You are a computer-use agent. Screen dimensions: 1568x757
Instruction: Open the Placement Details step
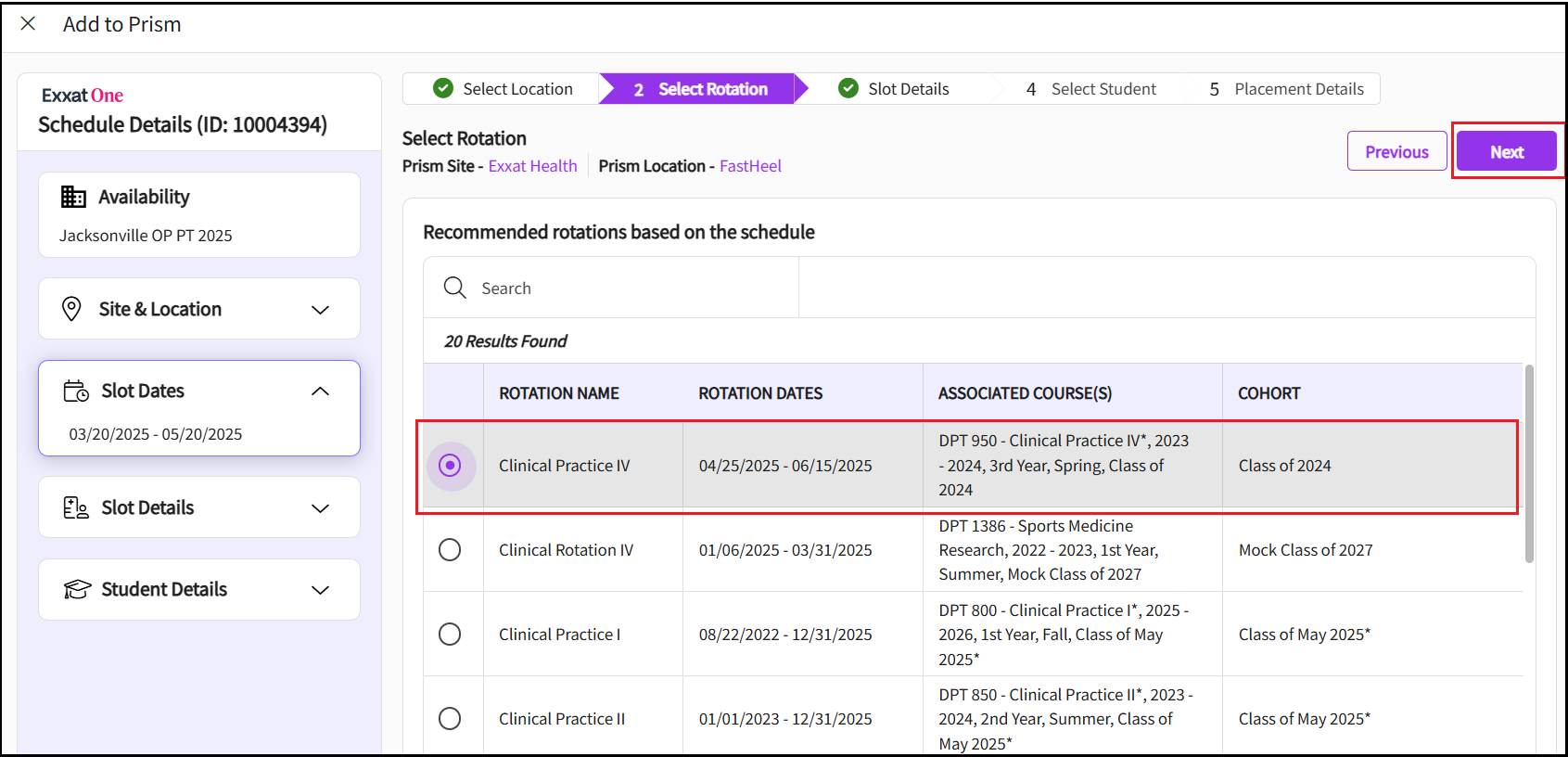pyautogui.click(x=1286, y=89)
